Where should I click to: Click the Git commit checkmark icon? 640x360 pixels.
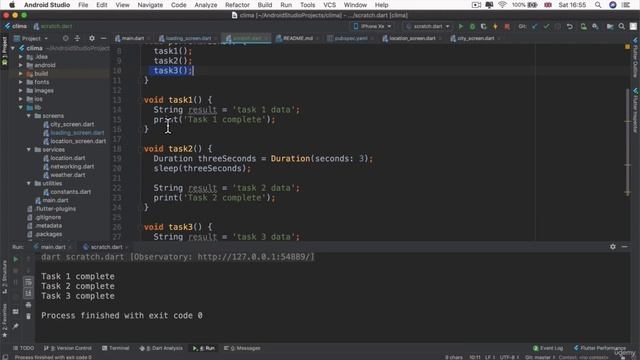[546, 27]
